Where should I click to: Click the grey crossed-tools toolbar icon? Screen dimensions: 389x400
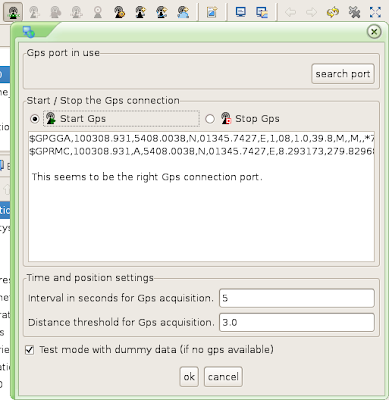click(x=354, y=12)
